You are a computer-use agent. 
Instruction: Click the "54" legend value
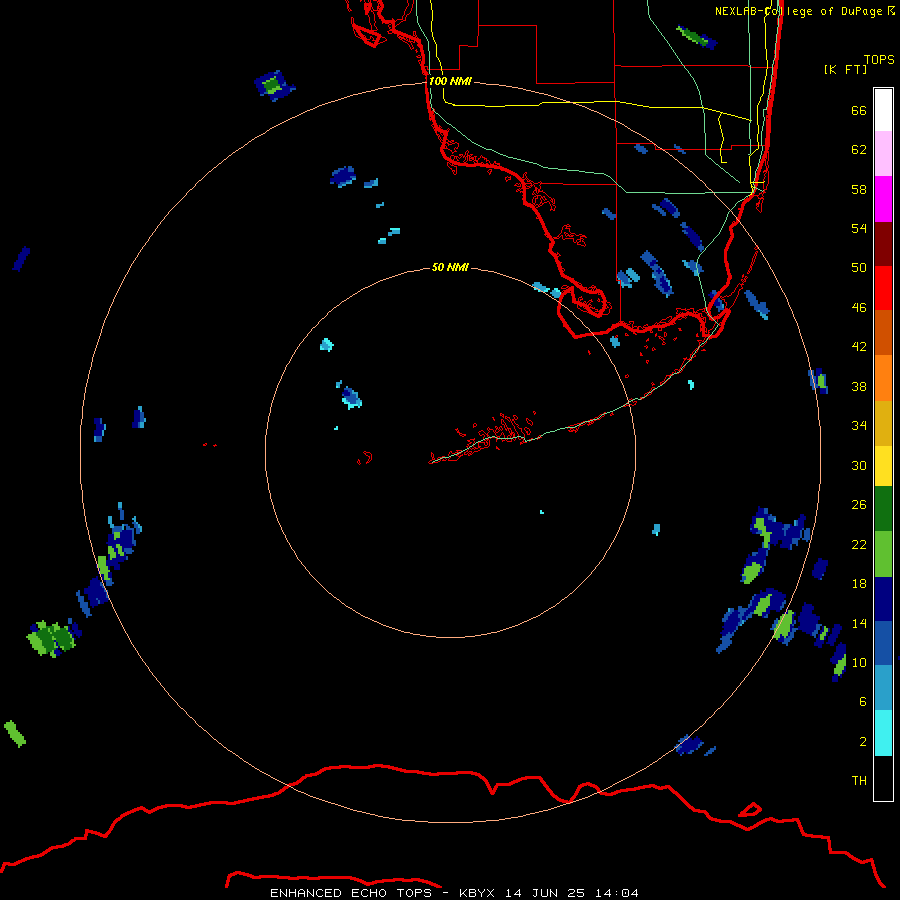[x=859, y=228]
